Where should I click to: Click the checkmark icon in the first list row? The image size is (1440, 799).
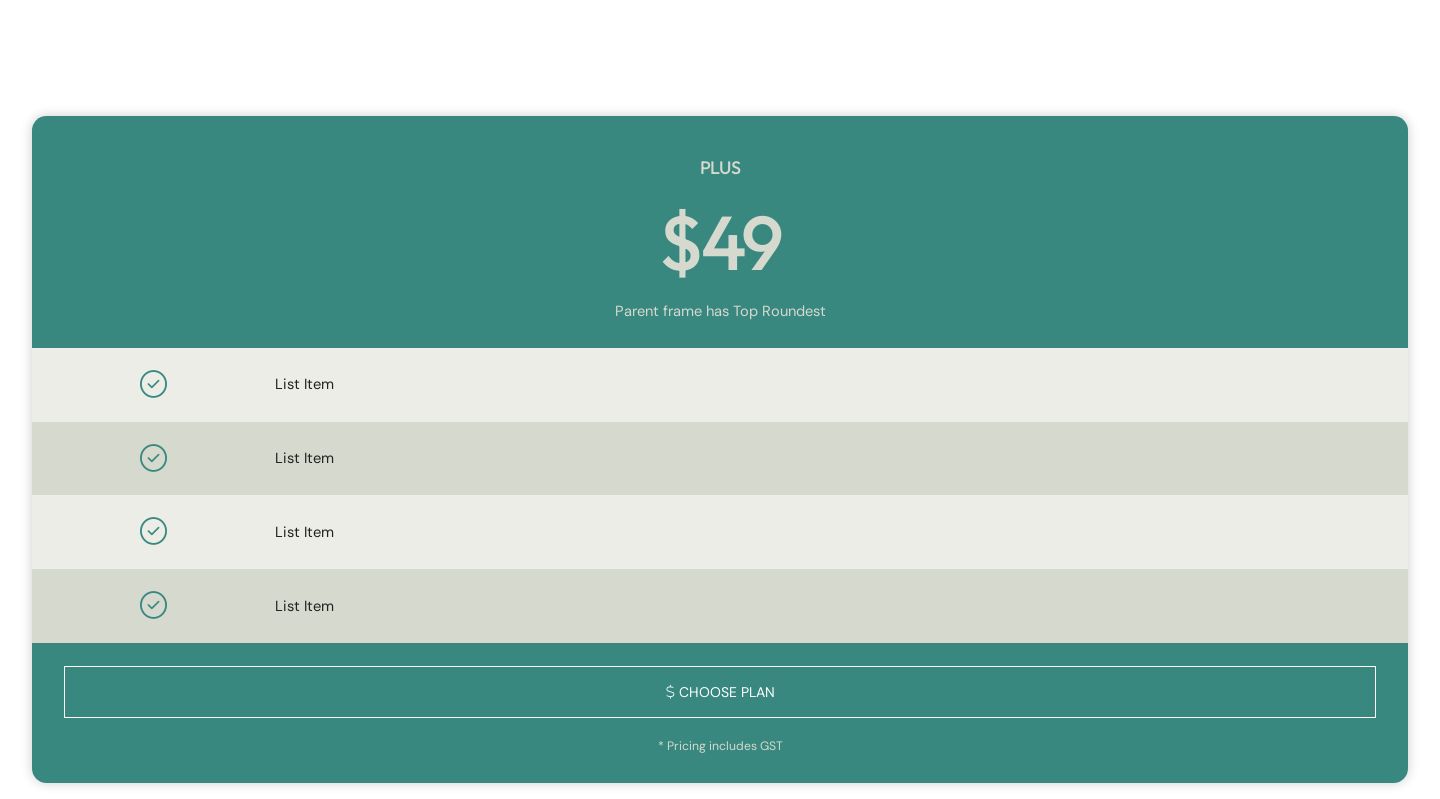(x=153, y=384)
